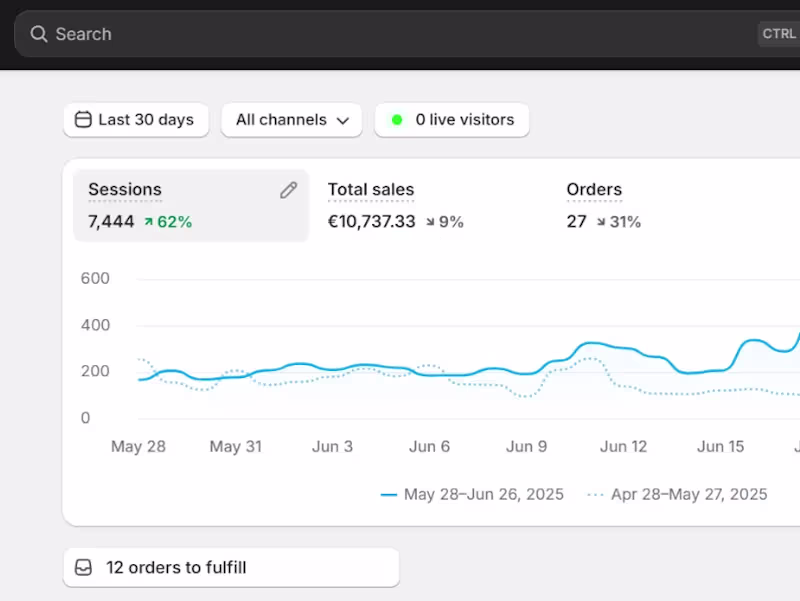Click the calendar icon on the date filter
Image resolution: width=800 pixels, height=601 pixels.
(83, 119)
